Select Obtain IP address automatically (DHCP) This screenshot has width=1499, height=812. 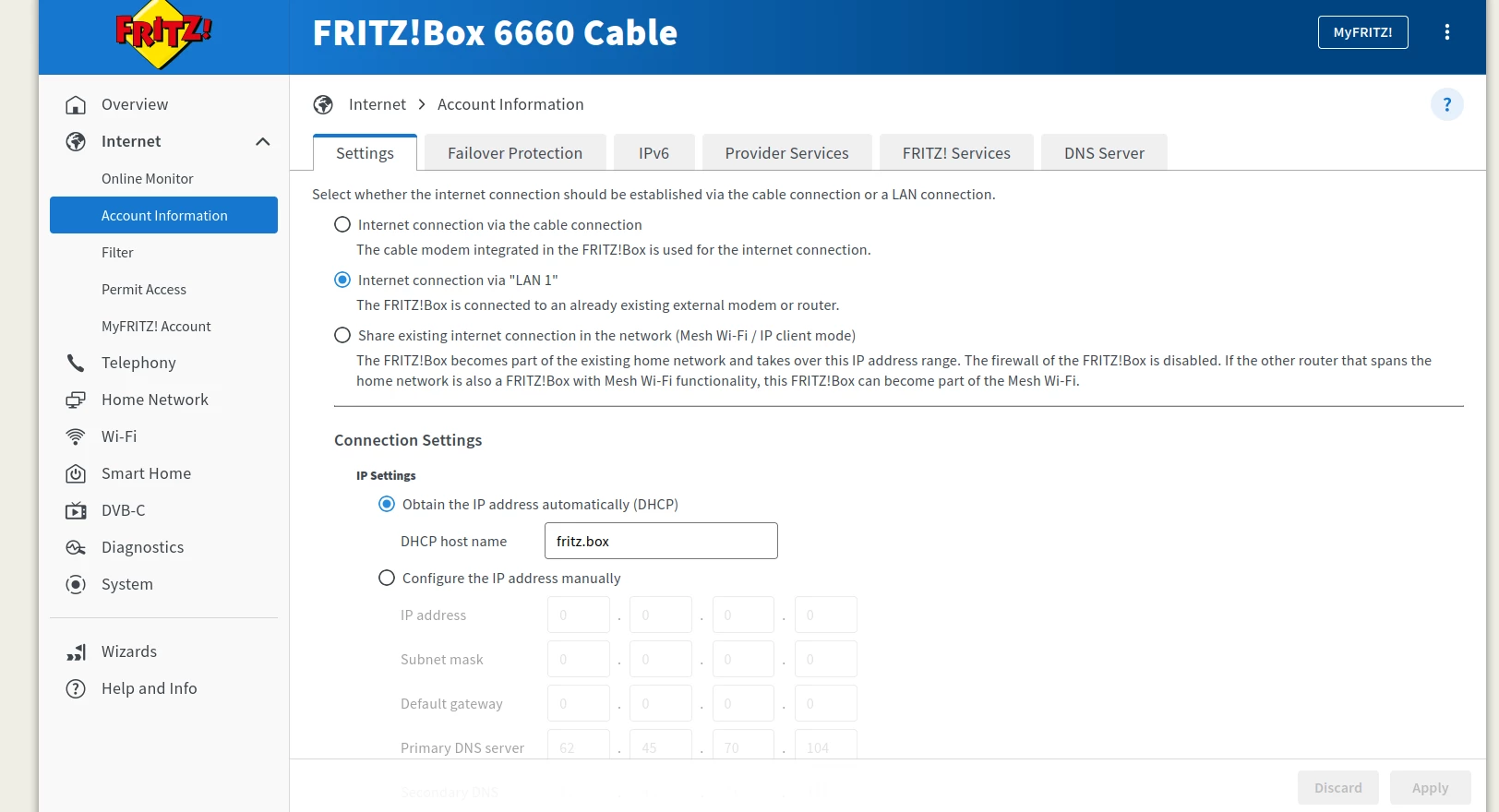[387, 504]
